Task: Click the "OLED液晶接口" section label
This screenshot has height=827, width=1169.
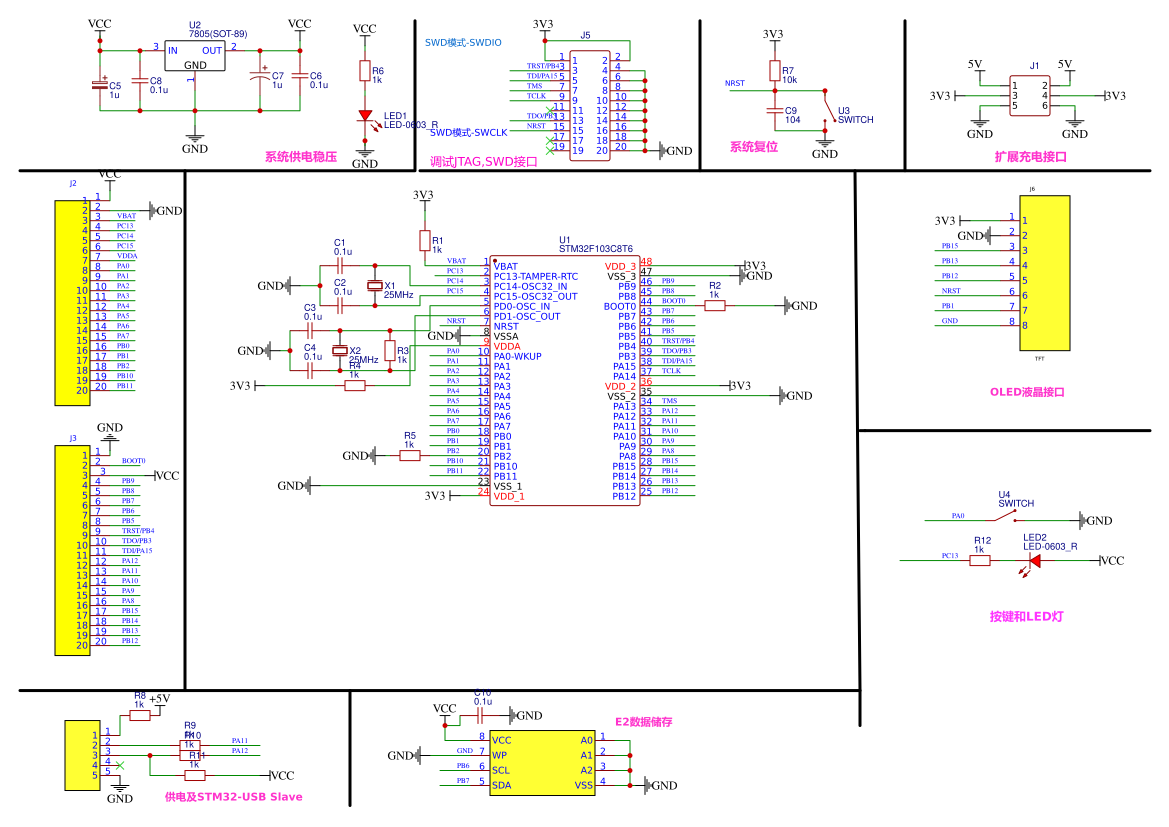Action: coord(1027,393)
